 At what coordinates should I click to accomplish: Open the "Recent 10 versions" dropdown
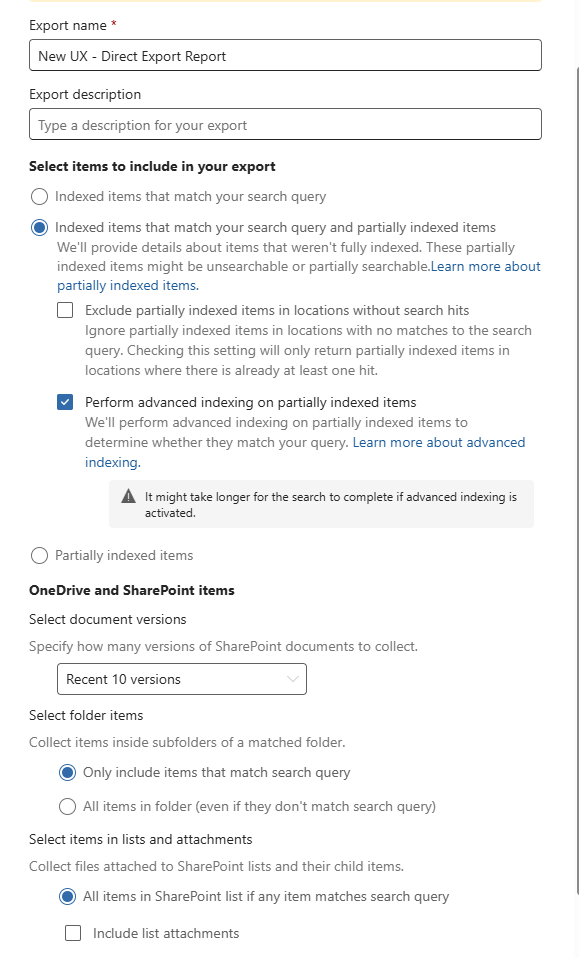pyautogui.click(x=182, y=679)
